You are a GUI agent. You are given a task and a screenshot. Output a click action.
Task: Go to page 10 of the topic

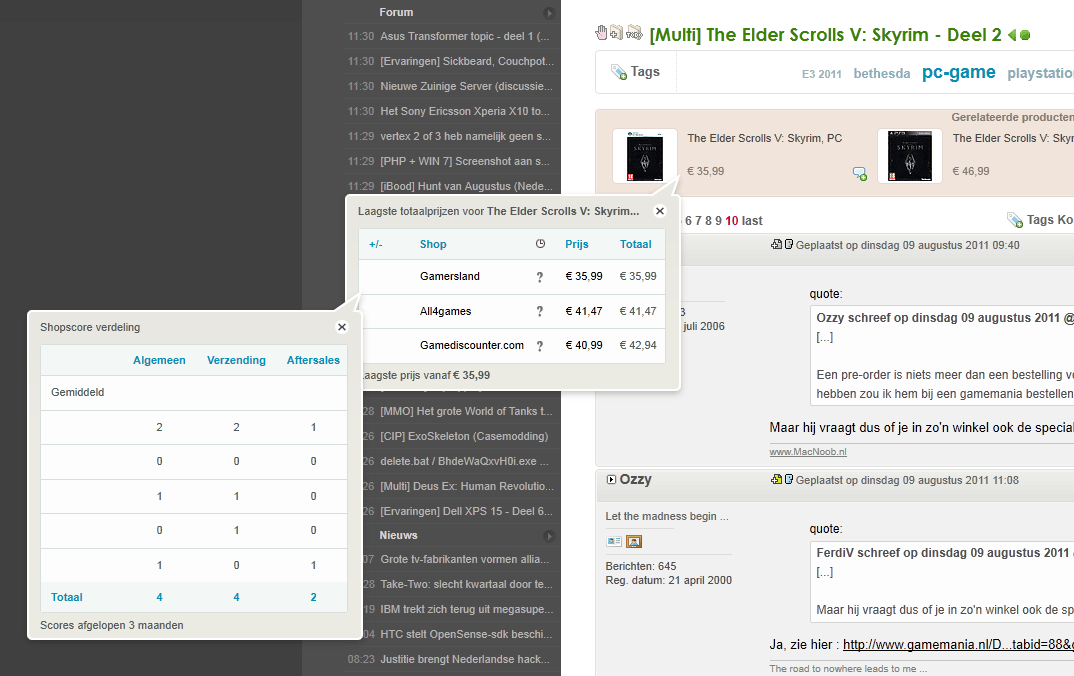click(732, 221)
